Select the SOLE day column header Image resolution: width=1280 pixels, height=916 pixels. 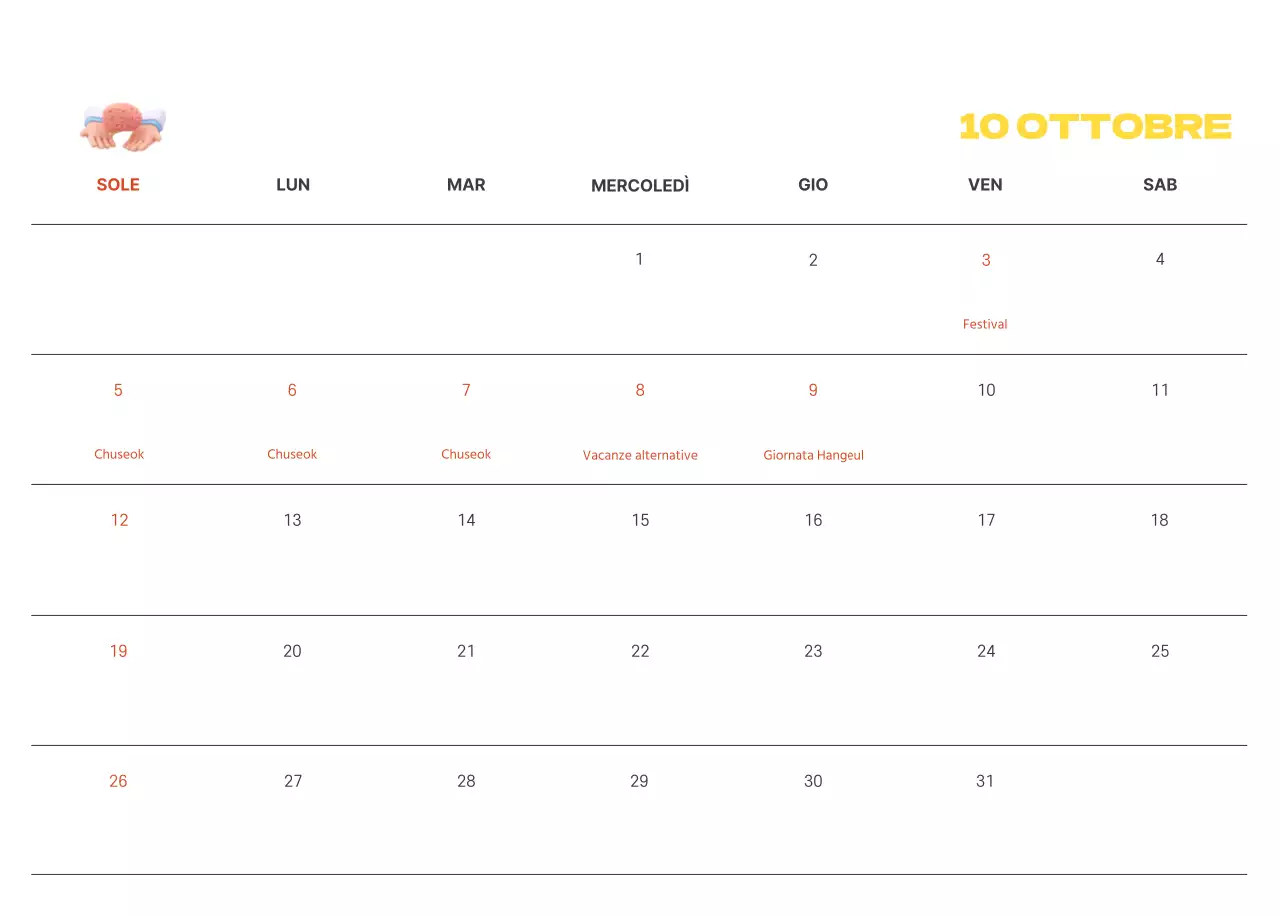pyautogui.click(x=118, y=185)
